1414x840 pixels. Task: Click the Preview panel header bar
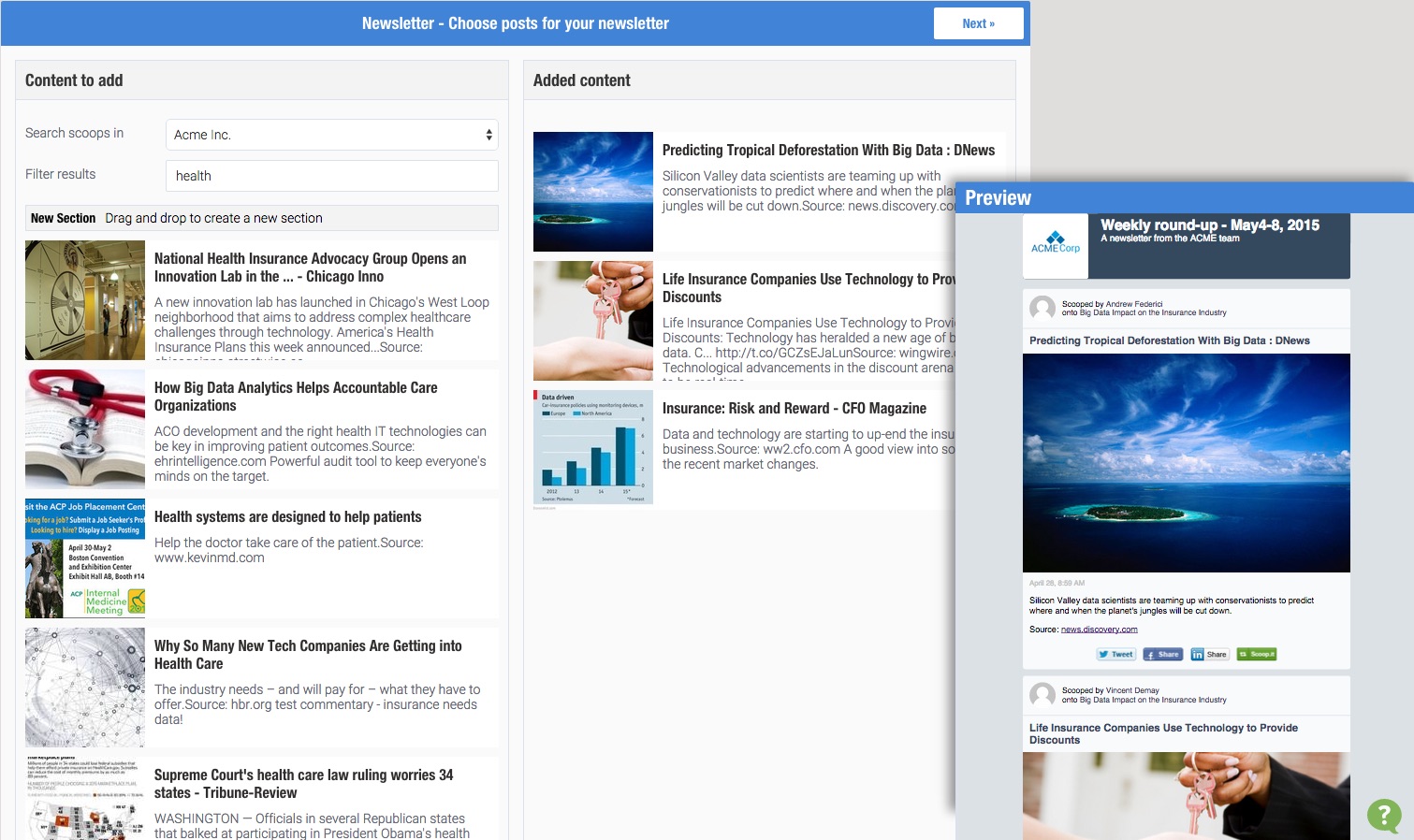(1184, 197)
